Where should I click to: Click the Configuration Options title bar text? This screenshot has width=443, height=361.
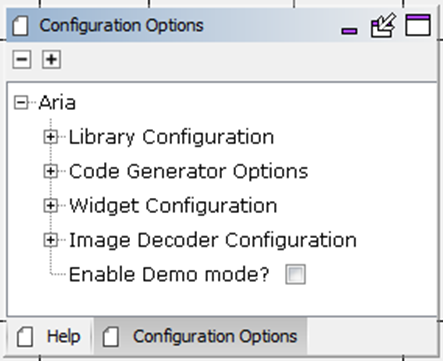pos(121,26)
